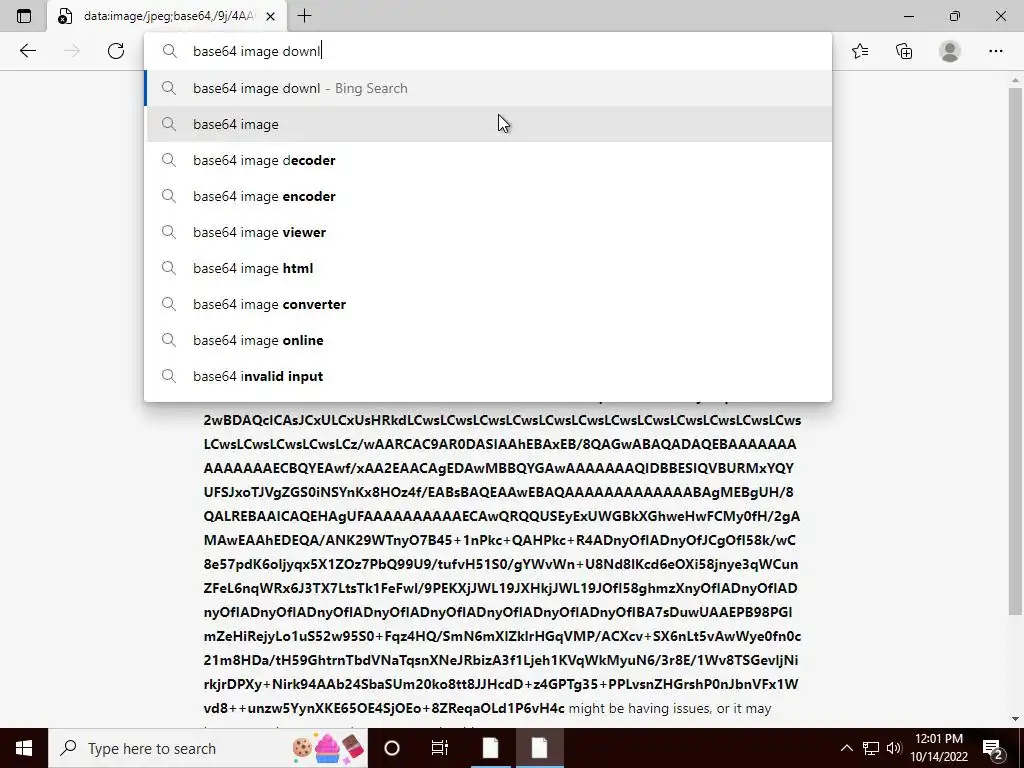Open the Cortana circle icon

click(392, 748)
